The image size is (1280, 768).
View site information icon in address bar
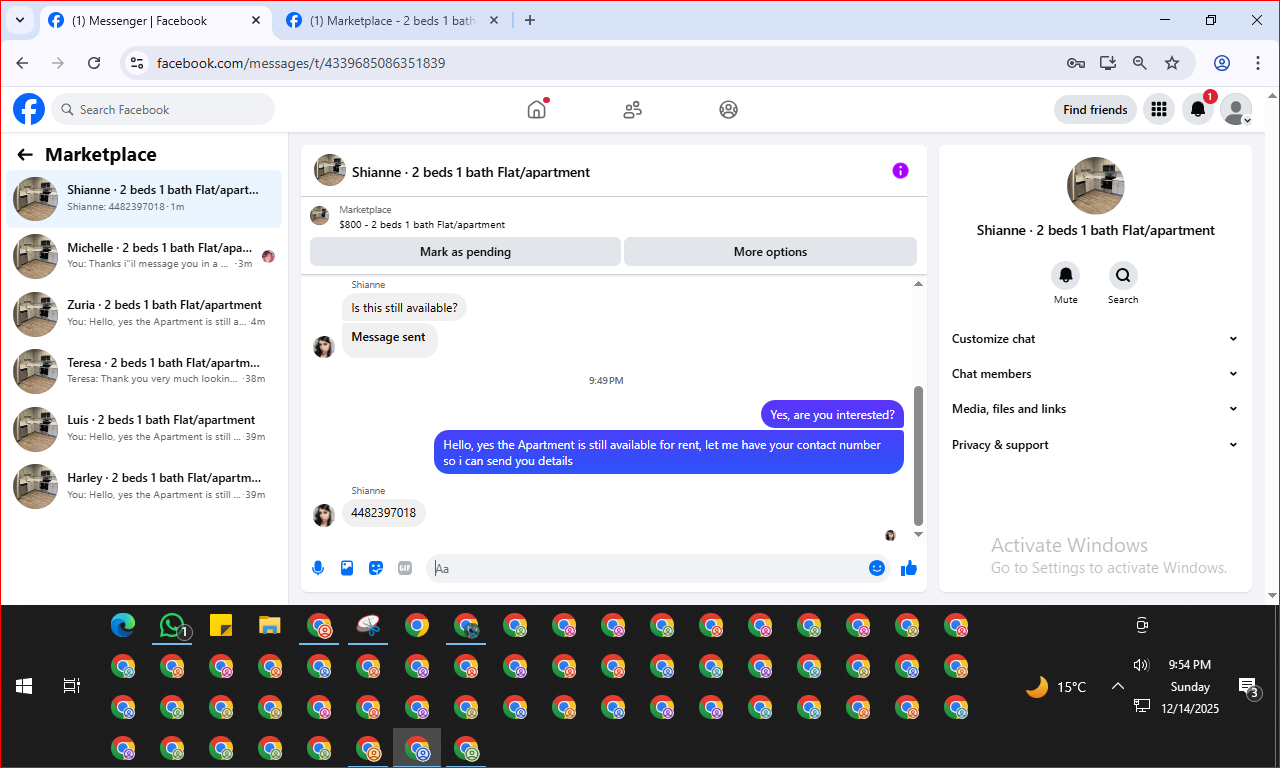click(138, 63)
